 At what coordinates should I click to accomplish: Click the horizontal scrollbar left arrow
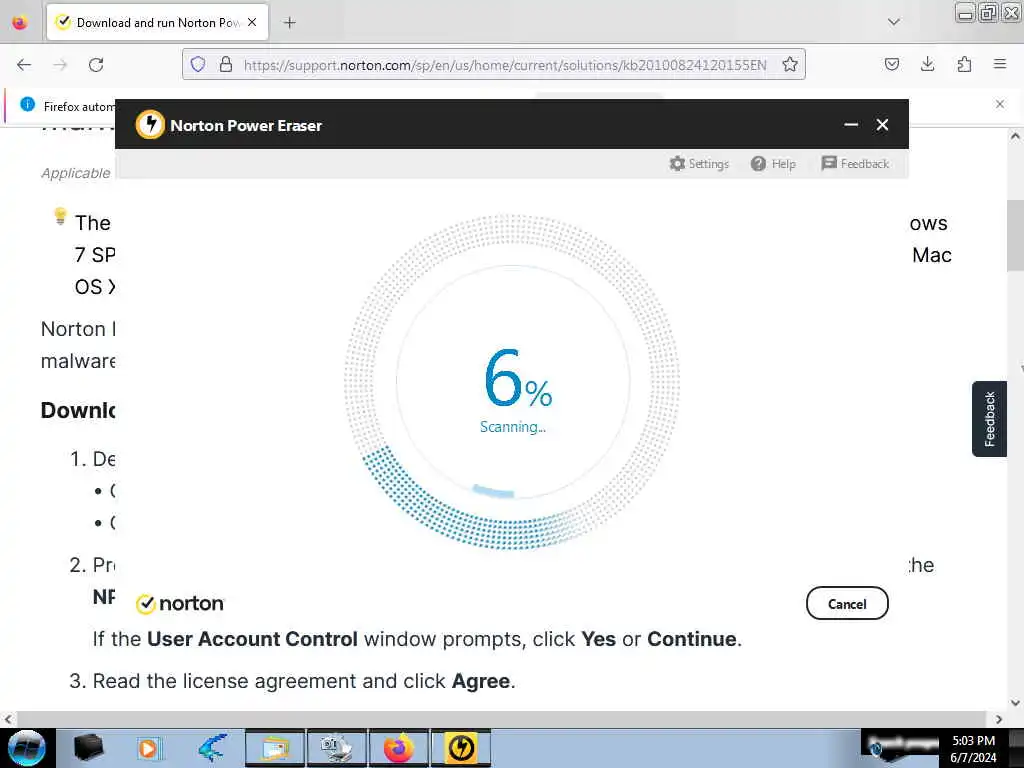[8, 719]
